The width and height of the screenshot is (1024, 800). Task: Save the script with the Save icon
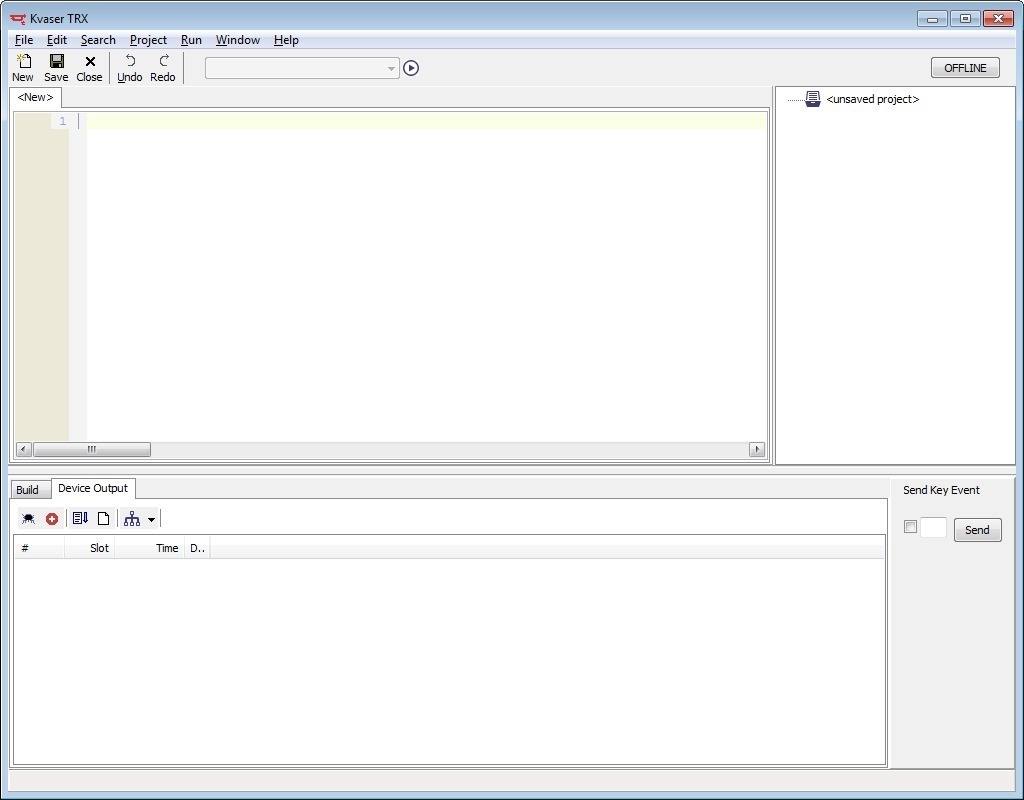click(56, 67)
